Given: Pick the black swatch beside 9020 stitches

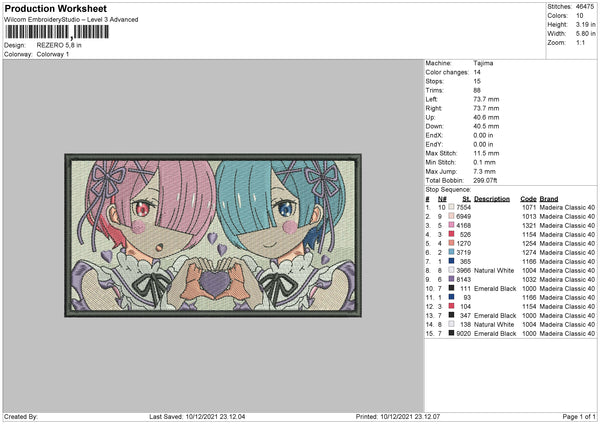Looking at the screenshot, I should coord(452,333).
